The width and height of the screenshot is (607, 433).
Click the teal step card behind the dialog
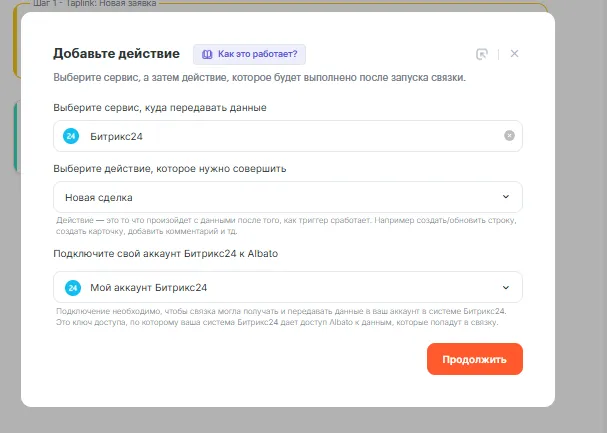coord(16,138)
